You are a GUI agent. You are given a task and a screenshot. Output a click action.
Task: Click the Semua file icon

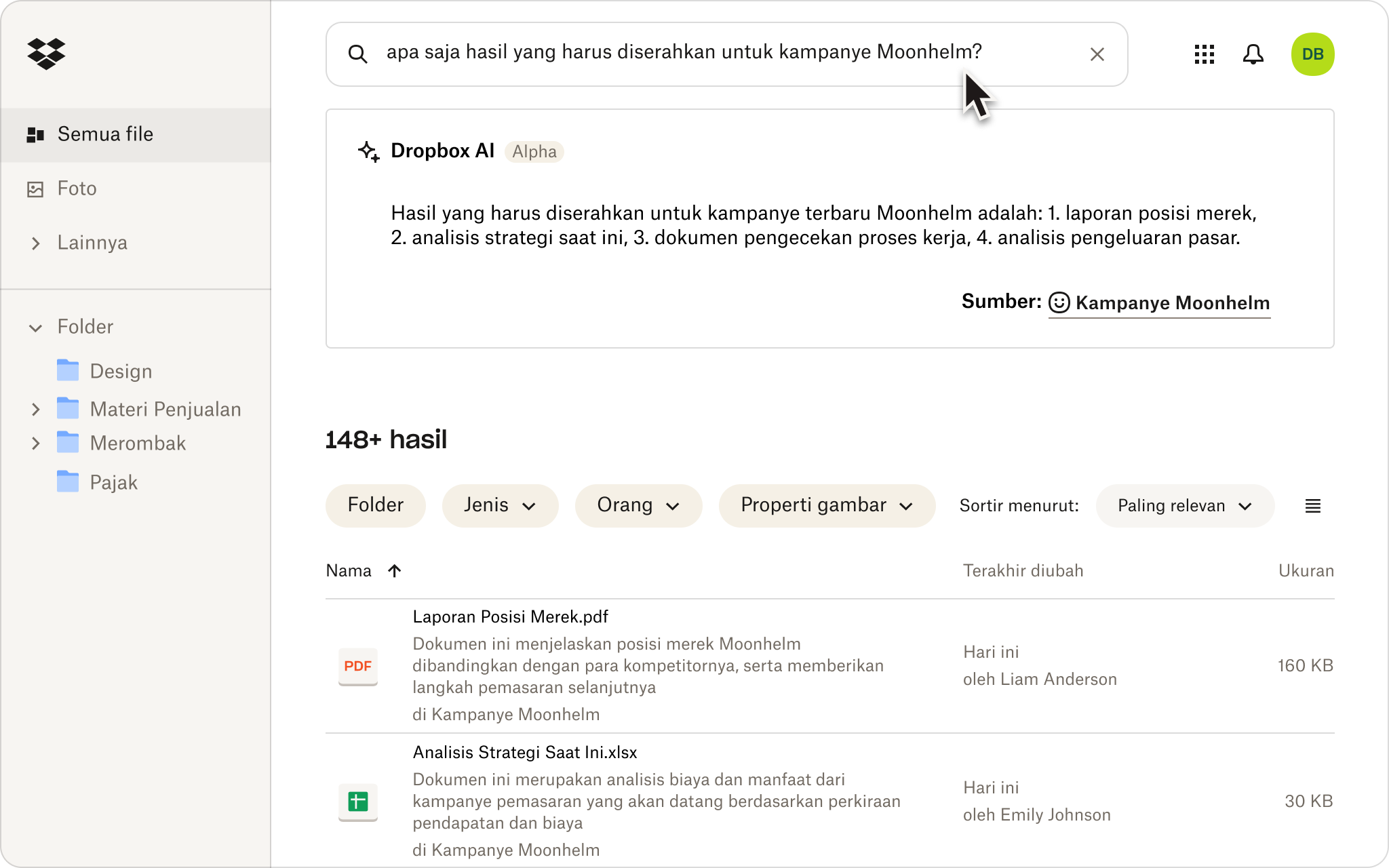[x=35, y=134]
